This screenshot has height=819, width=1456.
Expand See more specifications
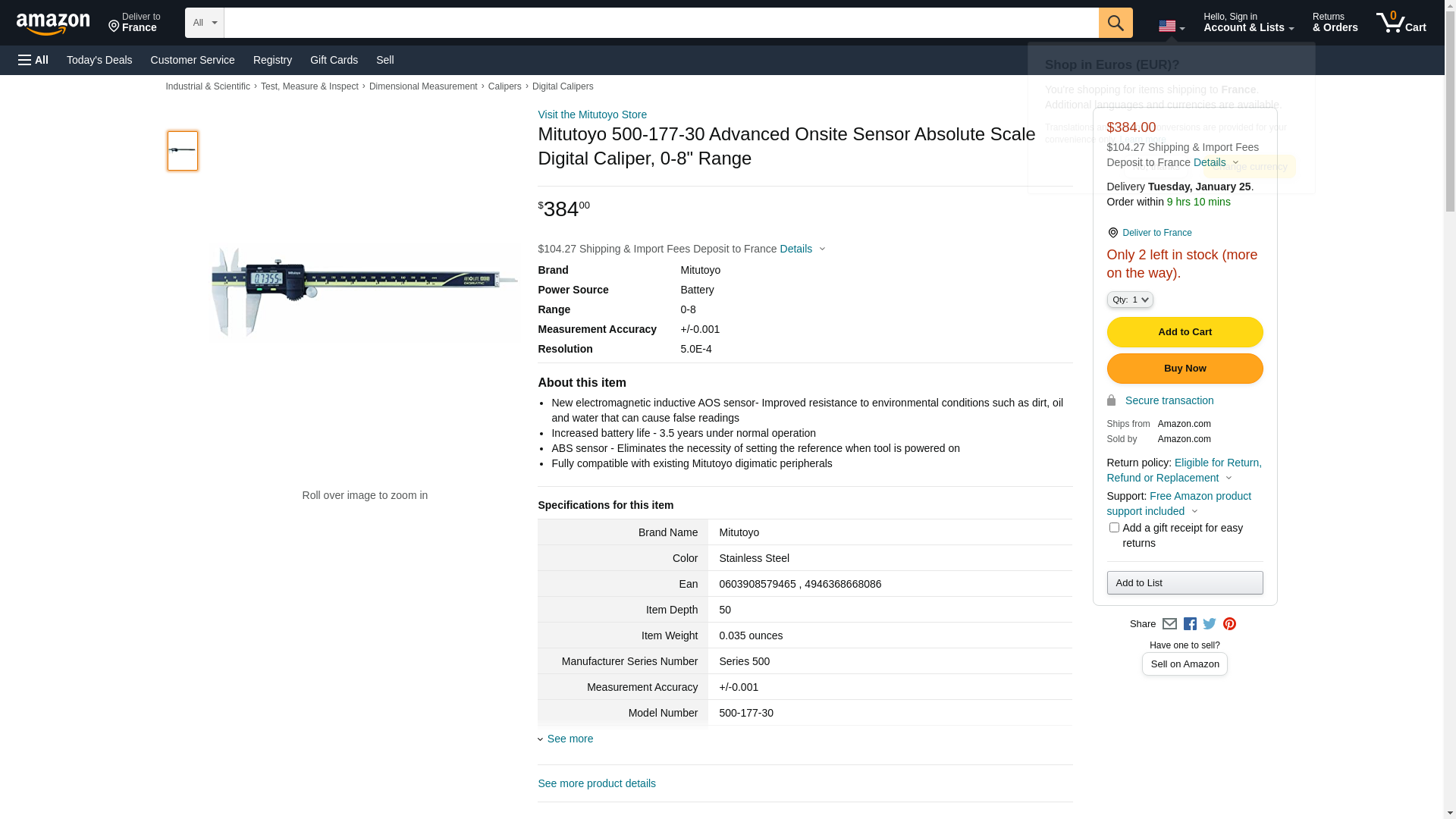point(570,739)
